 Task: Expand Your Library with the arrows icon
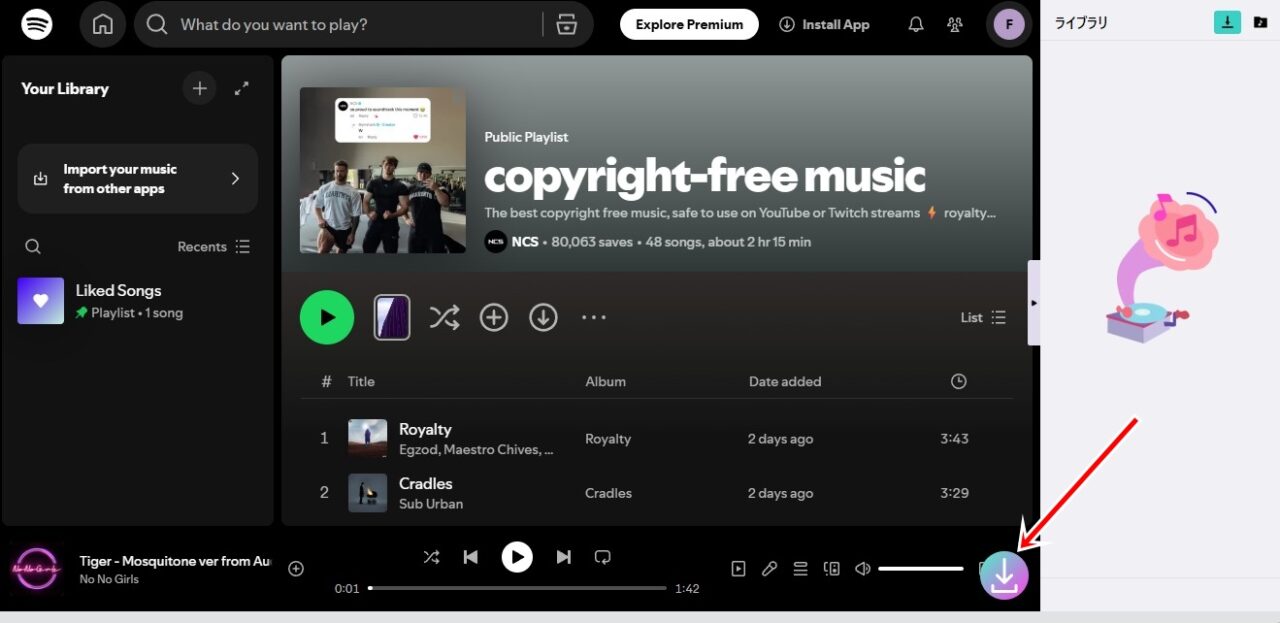coord(241,89)
